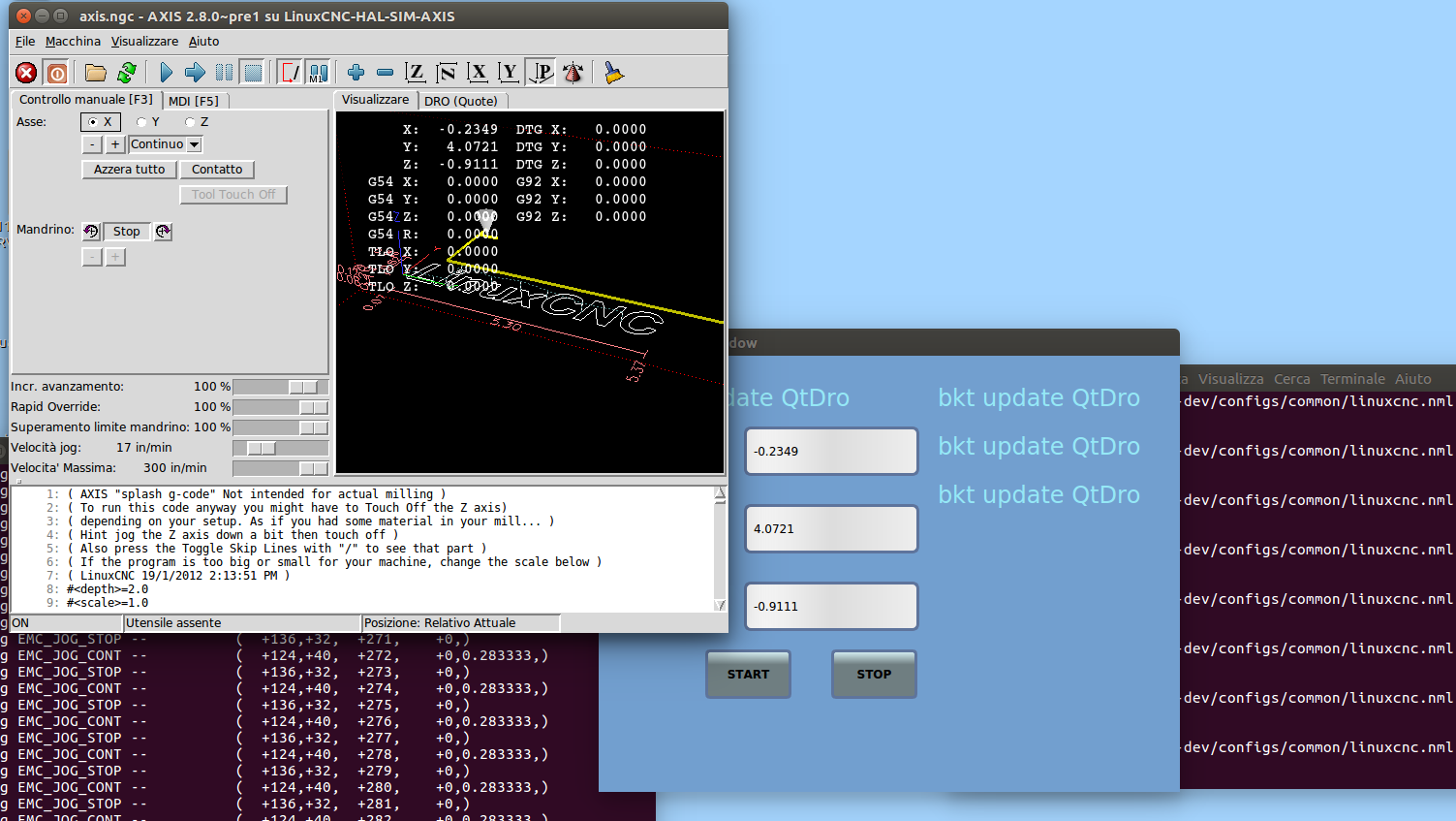The width and height of the screenshot is (1456, 821).
Task: Click the -0.9111 field in QtDro window
Action: (x=831, y=607)
